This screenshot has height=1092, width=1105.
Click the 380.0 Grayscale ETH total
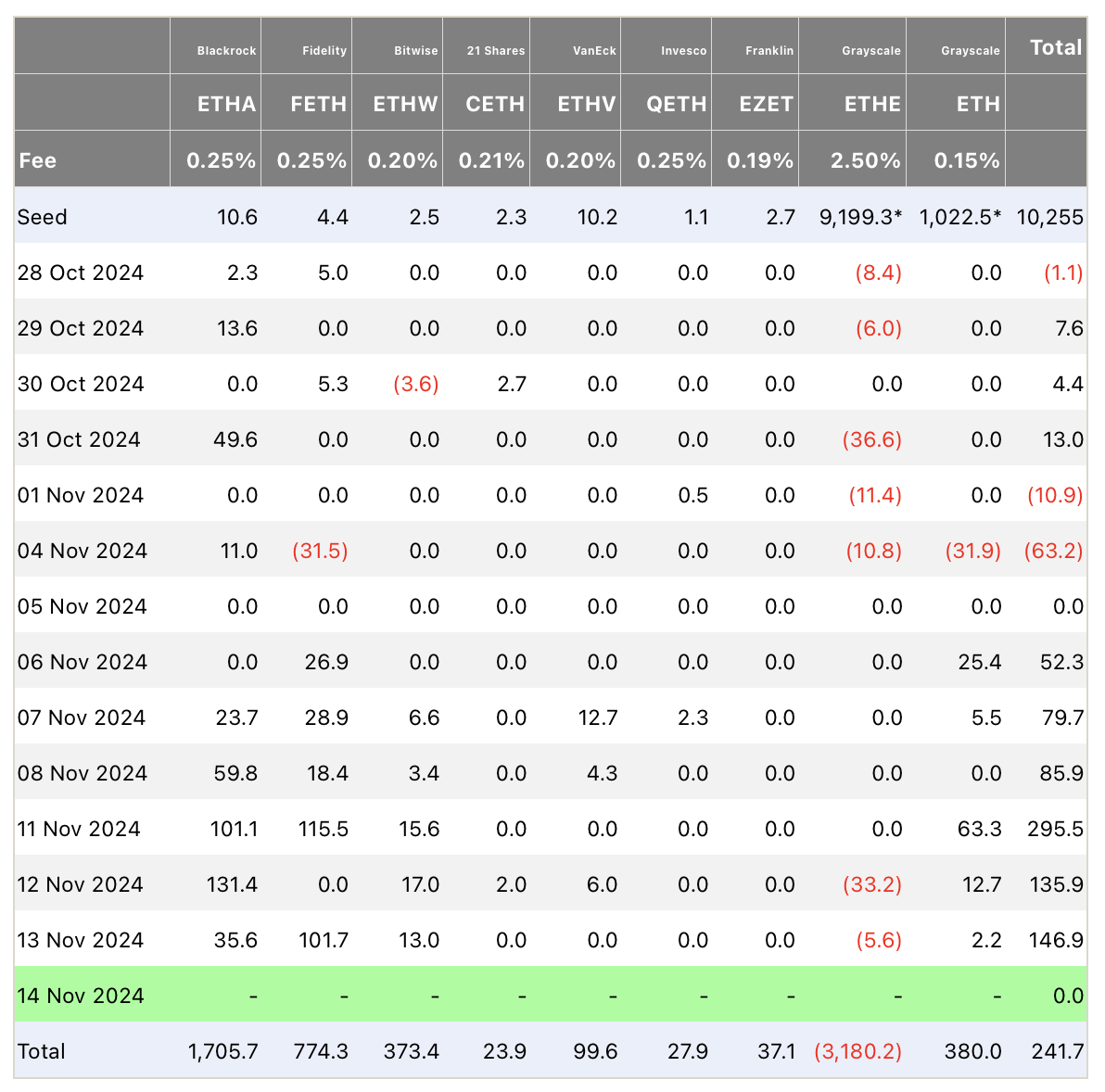[972, 1052]
